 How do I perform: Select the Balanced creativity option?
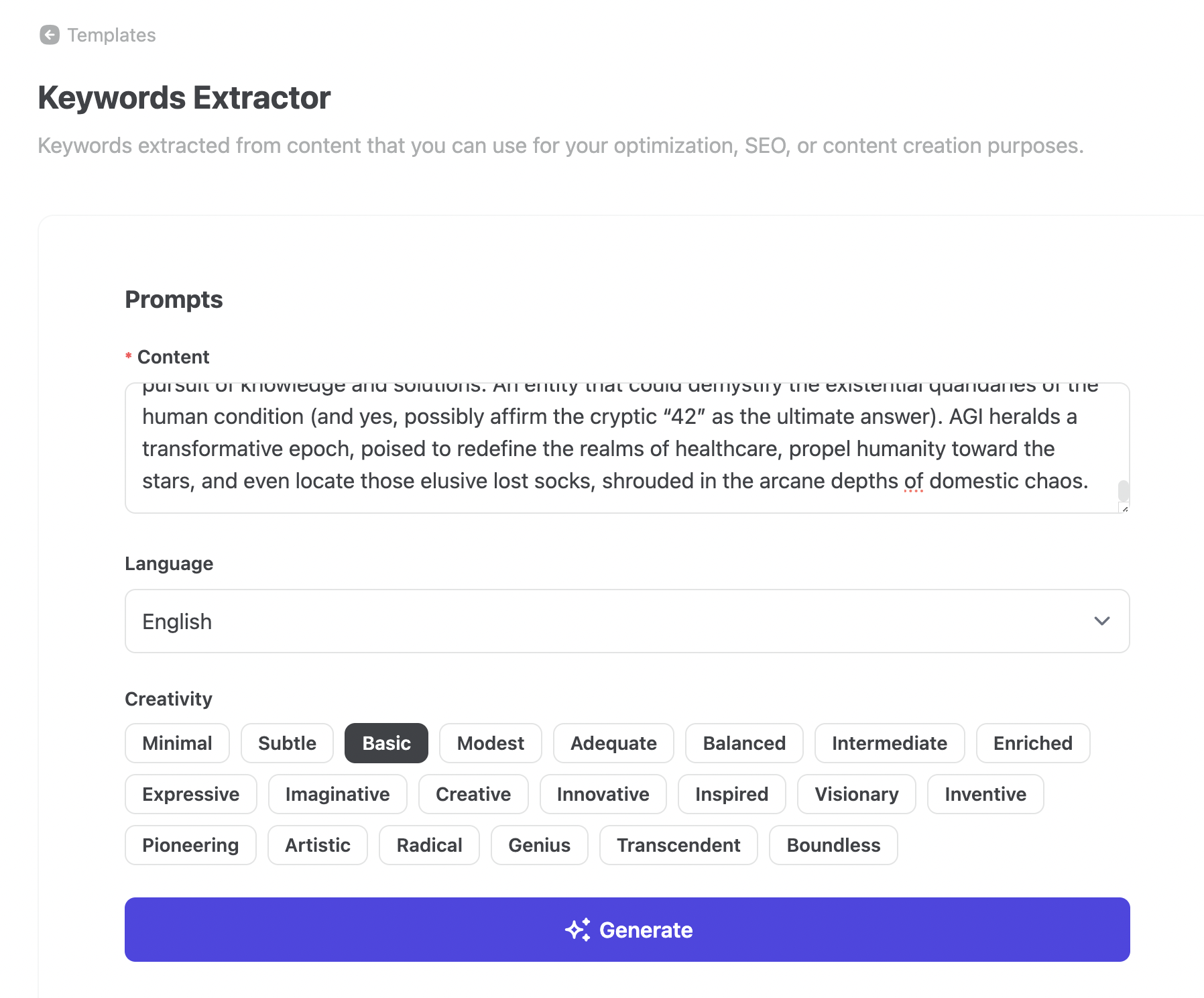pyautogui.click(x=743, y=743)
